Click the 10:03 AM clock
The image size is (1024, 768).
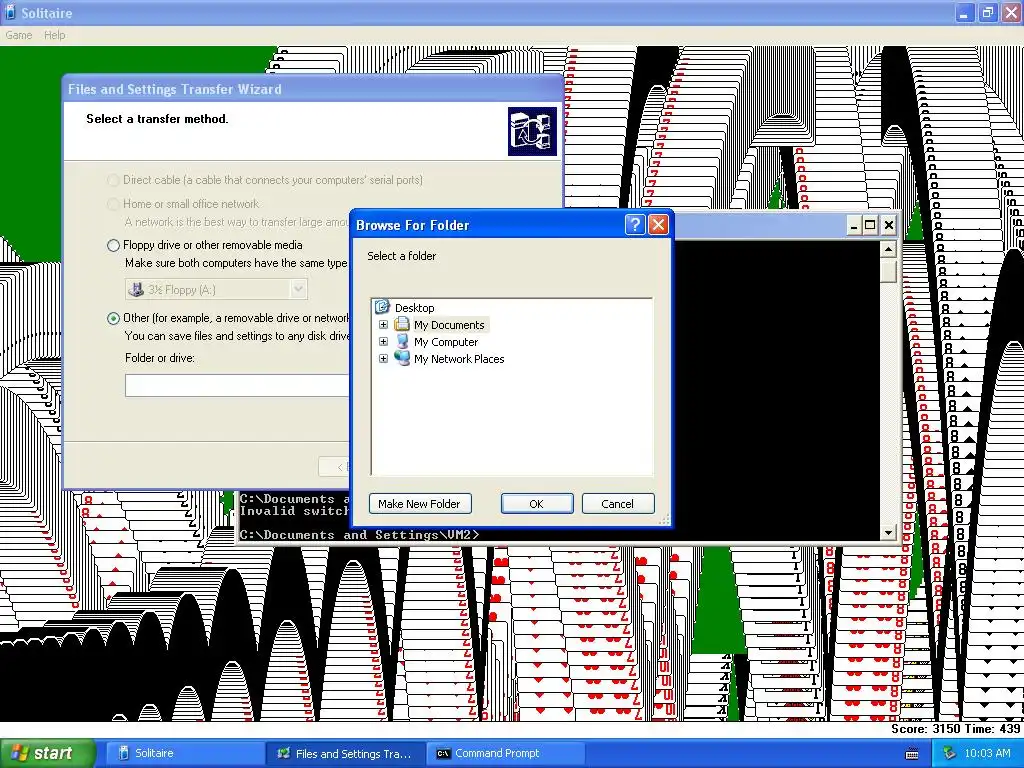tap(987, 753)
